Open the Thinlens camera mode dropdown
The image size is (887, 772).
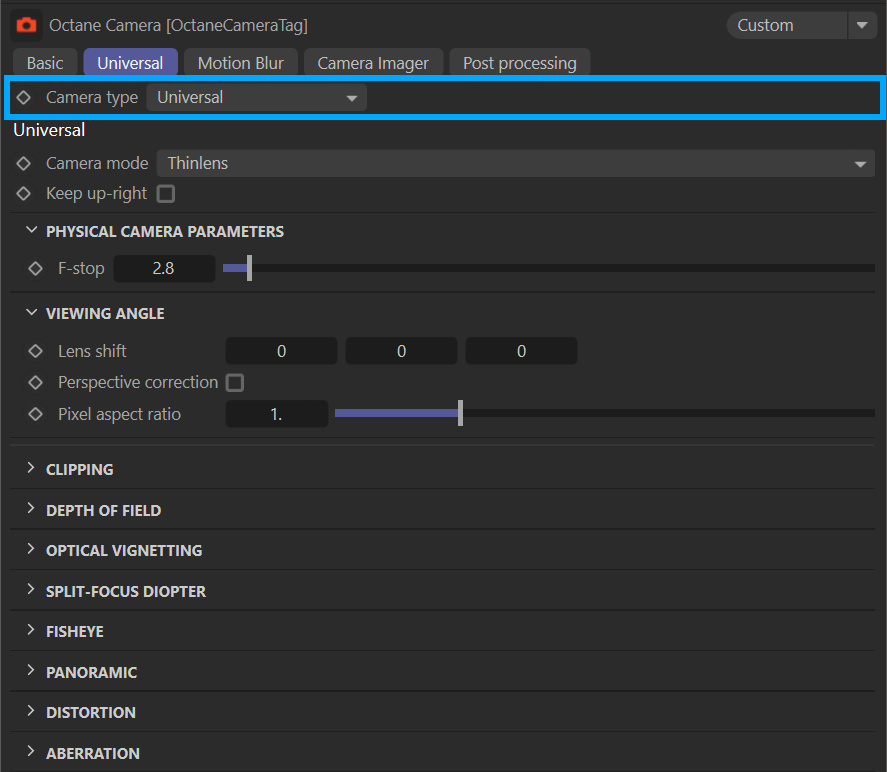point(515,163)
